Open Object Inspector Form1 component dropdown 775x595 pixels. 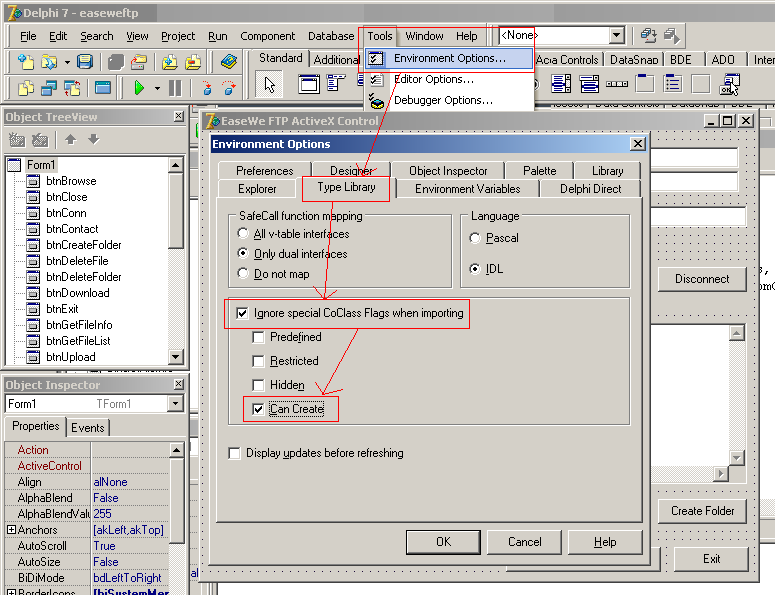[175, 404]
